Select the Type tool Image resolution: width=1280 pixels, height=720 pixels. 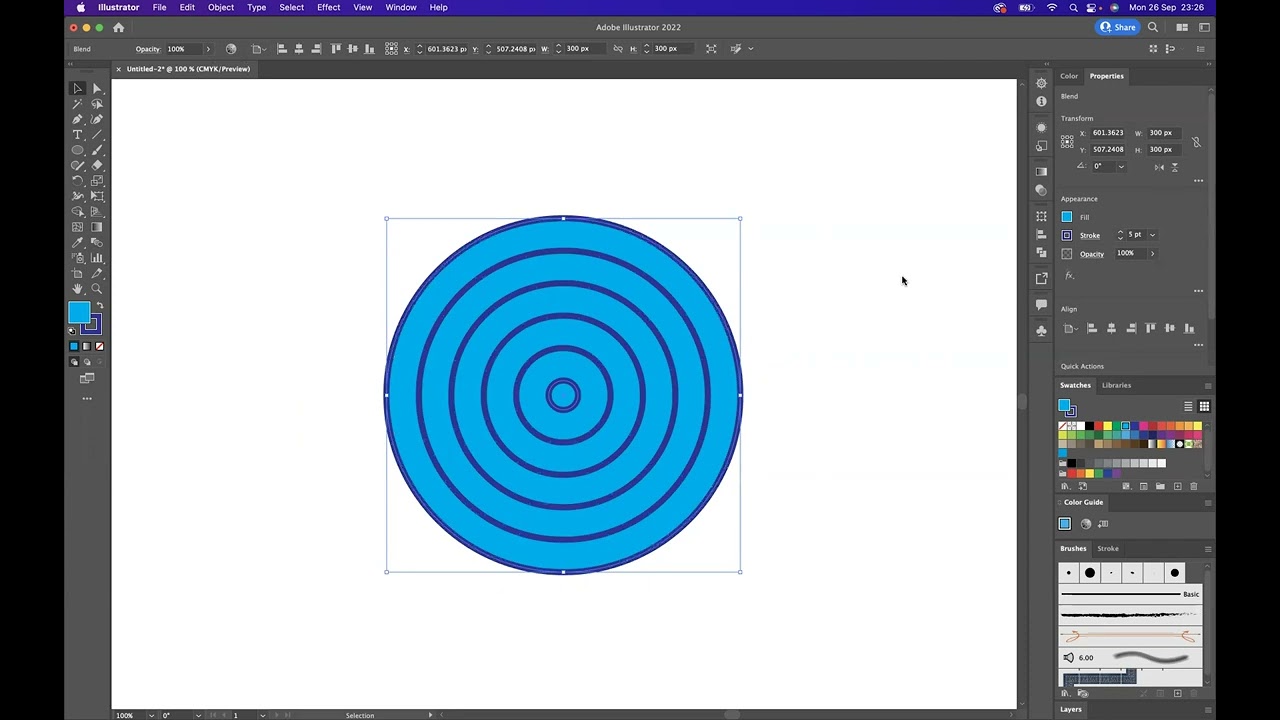pos(77,135)
